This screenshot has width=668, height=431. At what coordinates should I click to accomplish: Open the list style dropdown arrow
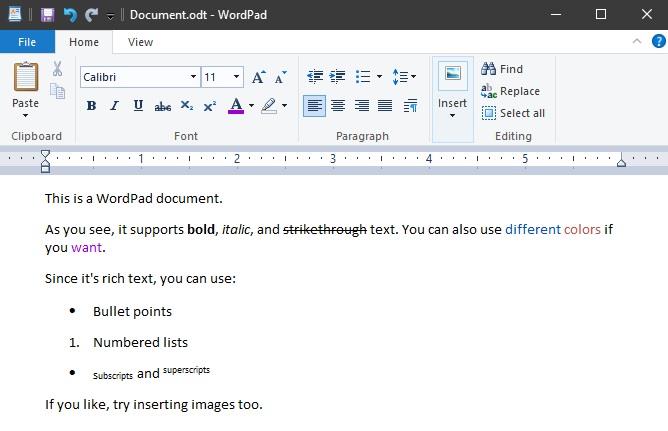click(379, 77)
